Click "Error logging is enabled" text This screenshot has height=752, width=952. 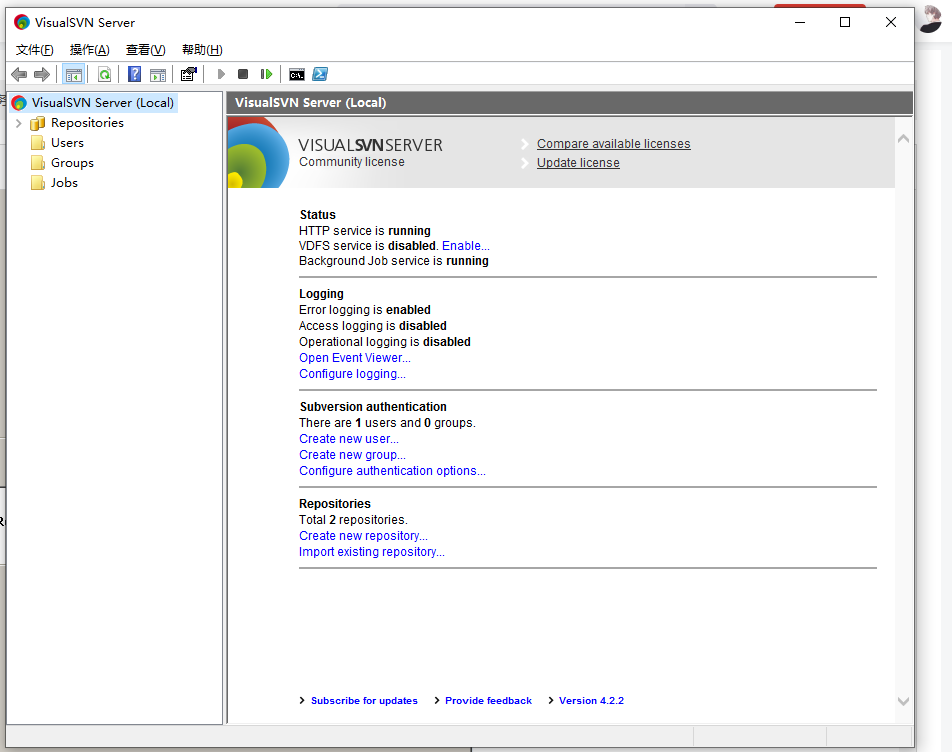coord(364,310)
